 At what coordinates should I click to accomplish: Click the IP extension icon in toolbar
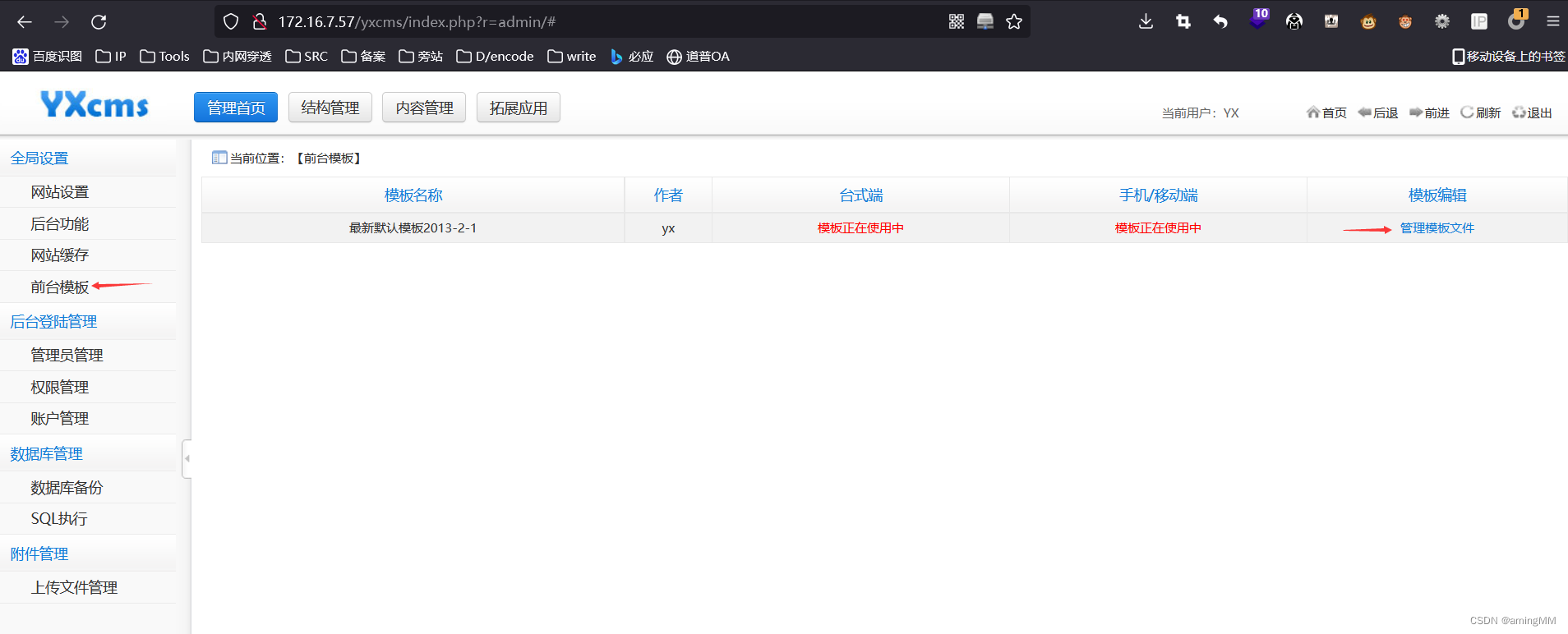tap(1479, 22)
